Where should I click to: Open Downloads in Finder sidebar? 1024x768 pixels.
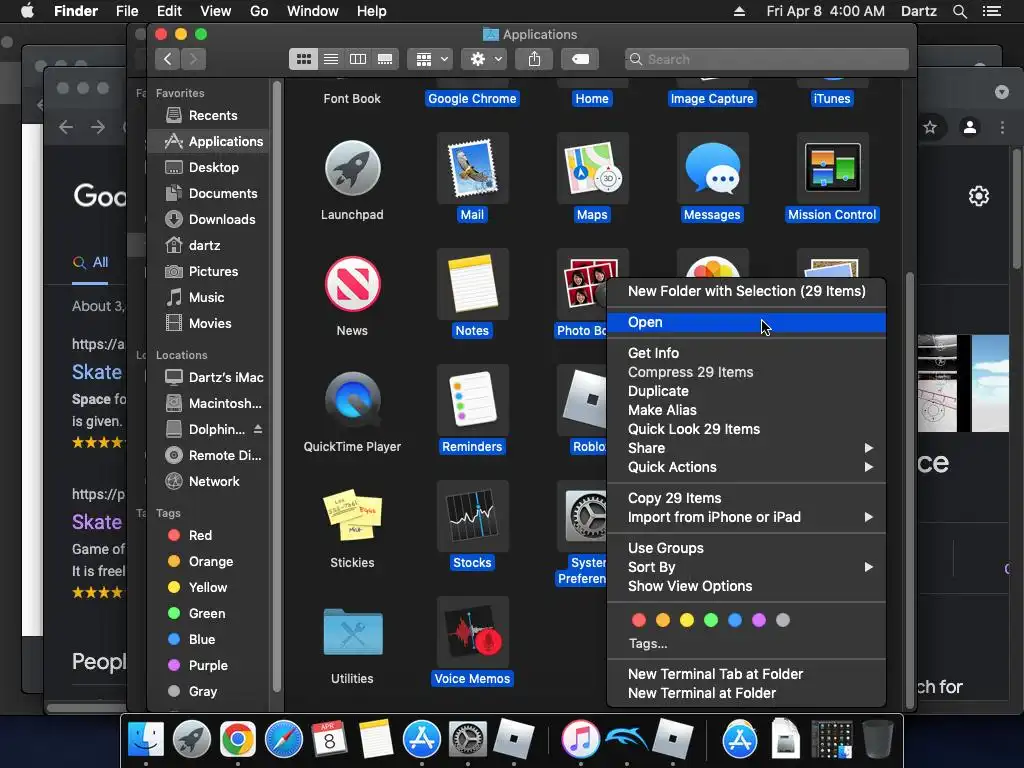point(208,219)
